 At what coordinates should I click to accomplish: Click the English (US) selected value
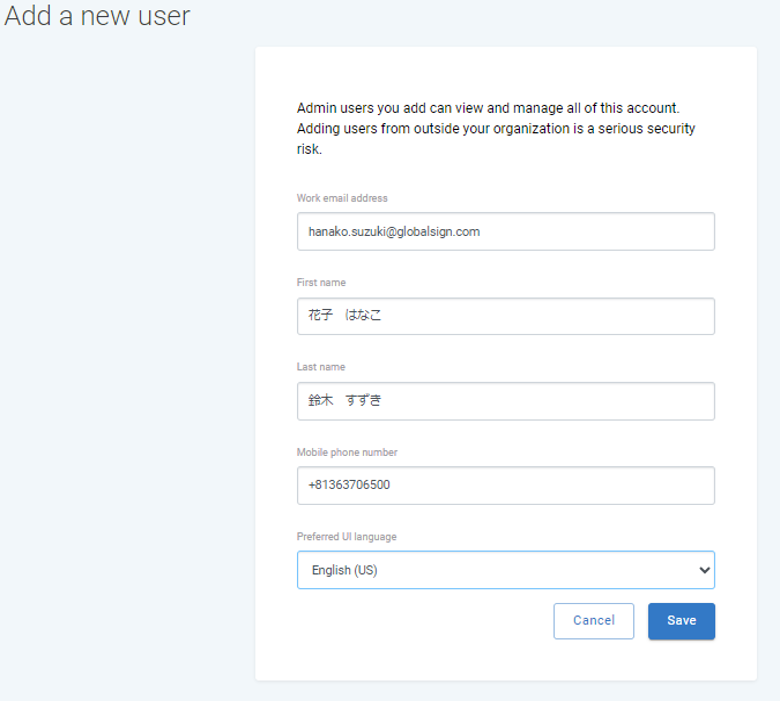345,570
